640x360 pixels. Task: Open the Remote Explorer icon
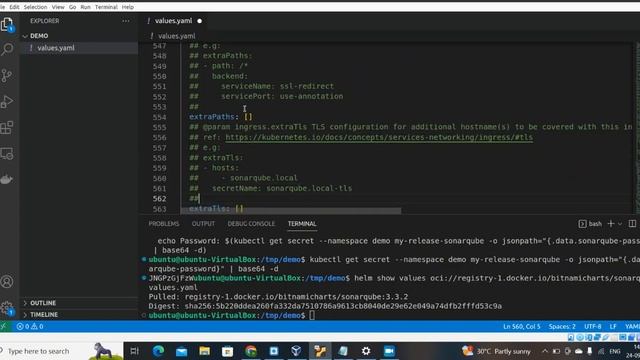tap(7, 153)
